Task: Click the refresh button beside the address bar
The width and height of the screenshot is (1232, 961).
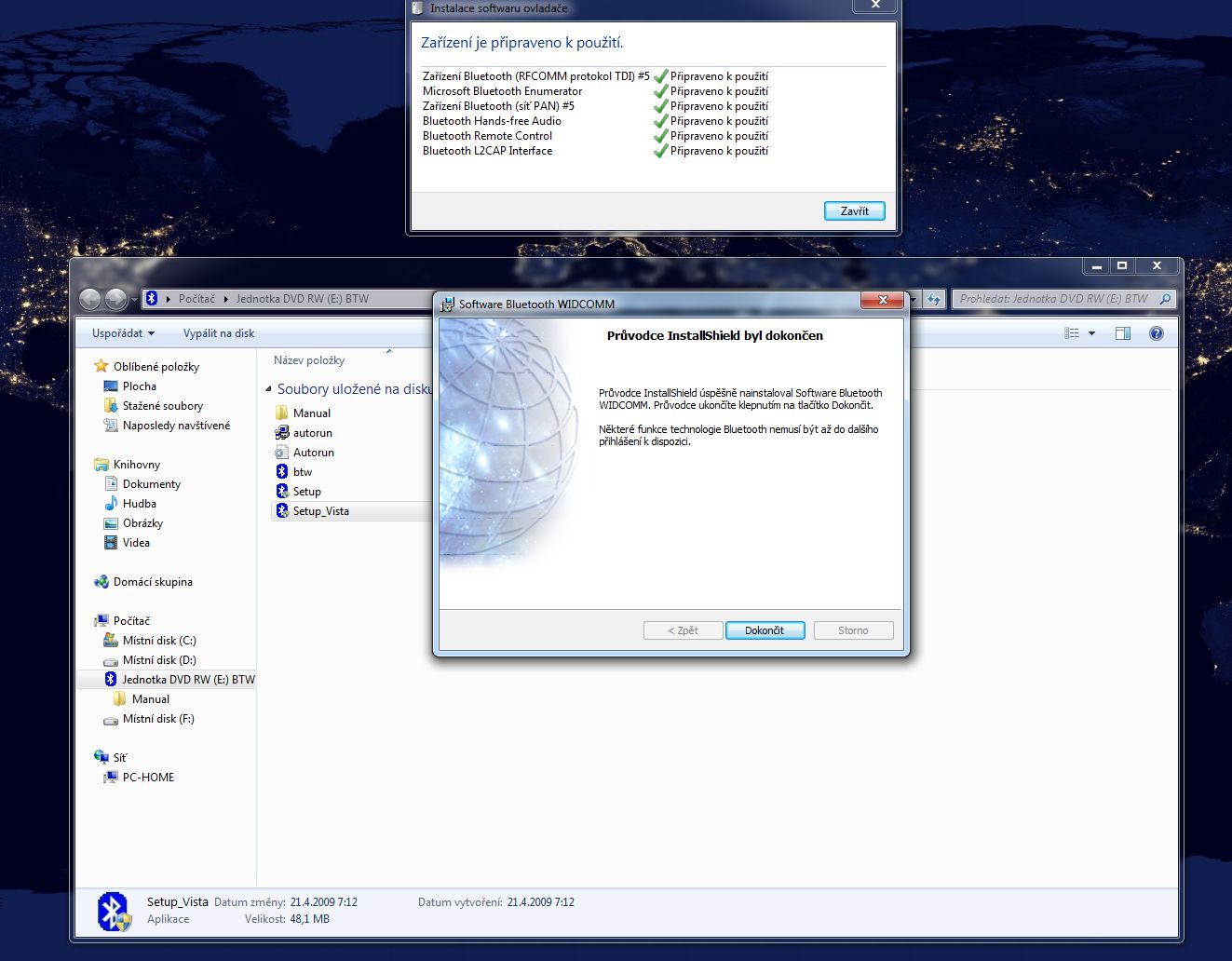Action: (935, 299)
